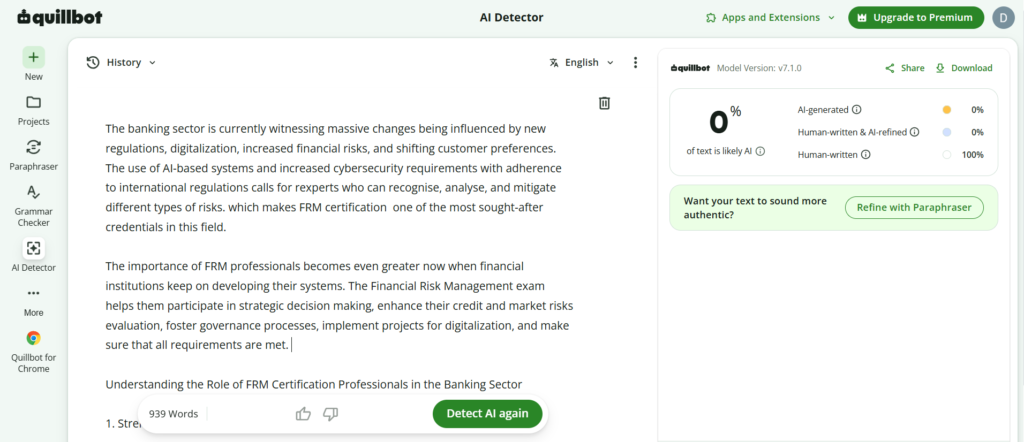Open the Paraphraser tool
This screenshot has width=1024, height=442.
(x=33, y=147)
